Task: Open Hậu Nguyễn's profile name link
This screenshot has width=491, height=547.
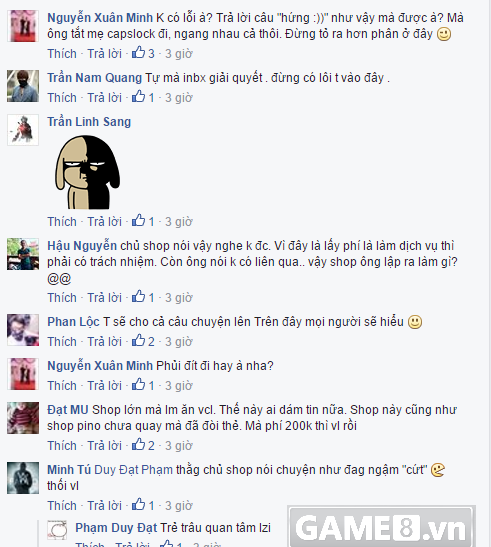Action: pyautogui.click(x=82, y=246)
